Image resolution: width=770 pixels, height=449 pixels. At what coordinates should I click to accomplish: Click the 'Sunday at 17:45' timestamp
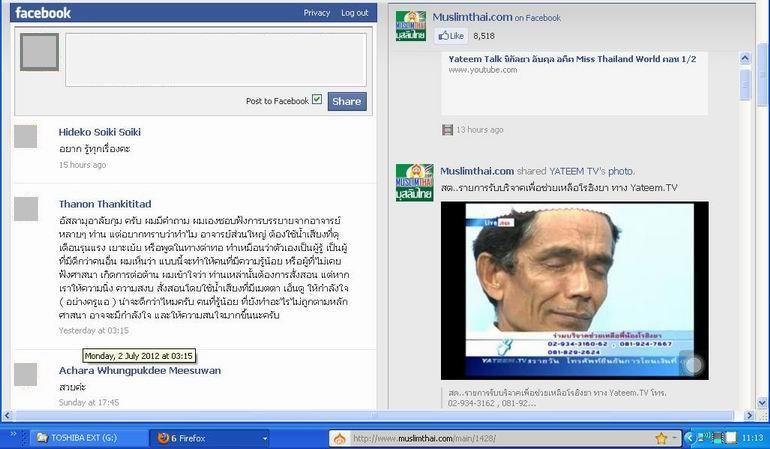coord(89,402)
